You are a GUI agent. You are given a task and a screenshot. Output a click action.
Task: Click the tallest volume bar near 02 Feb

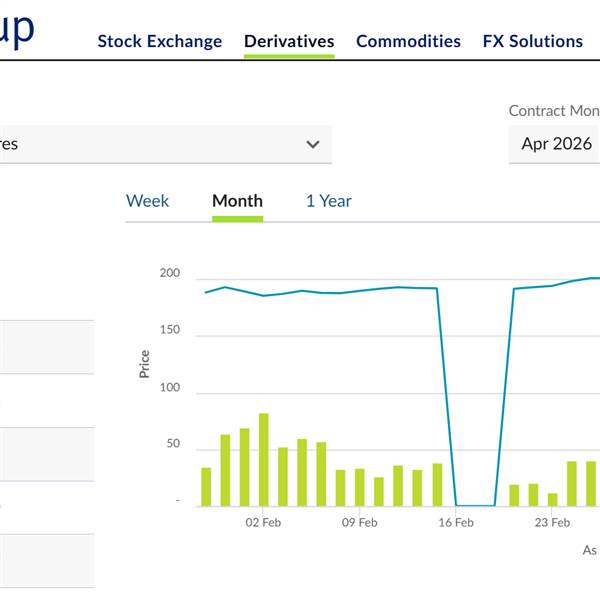coord(264,459)
